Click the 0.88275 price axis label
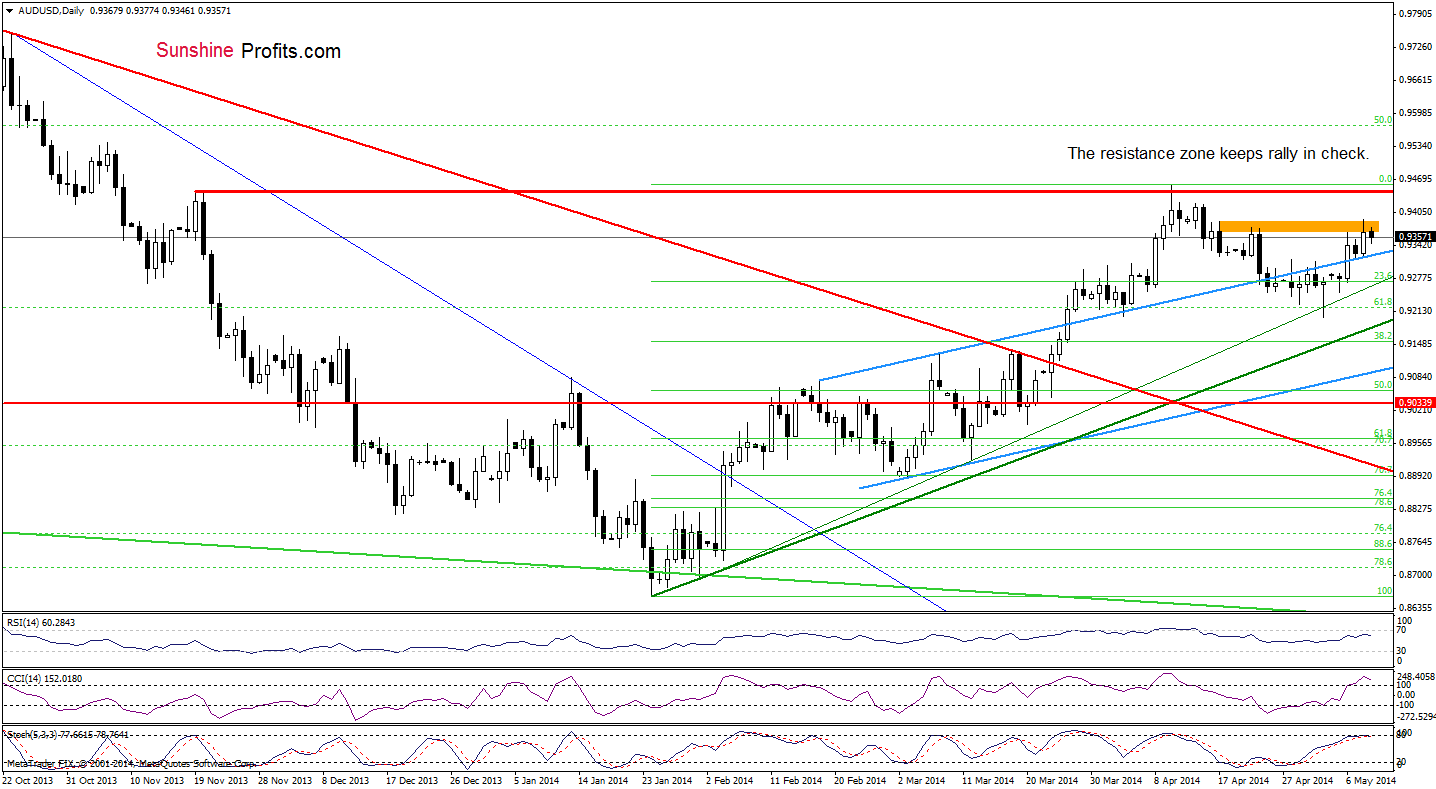 pos(1414,509)
